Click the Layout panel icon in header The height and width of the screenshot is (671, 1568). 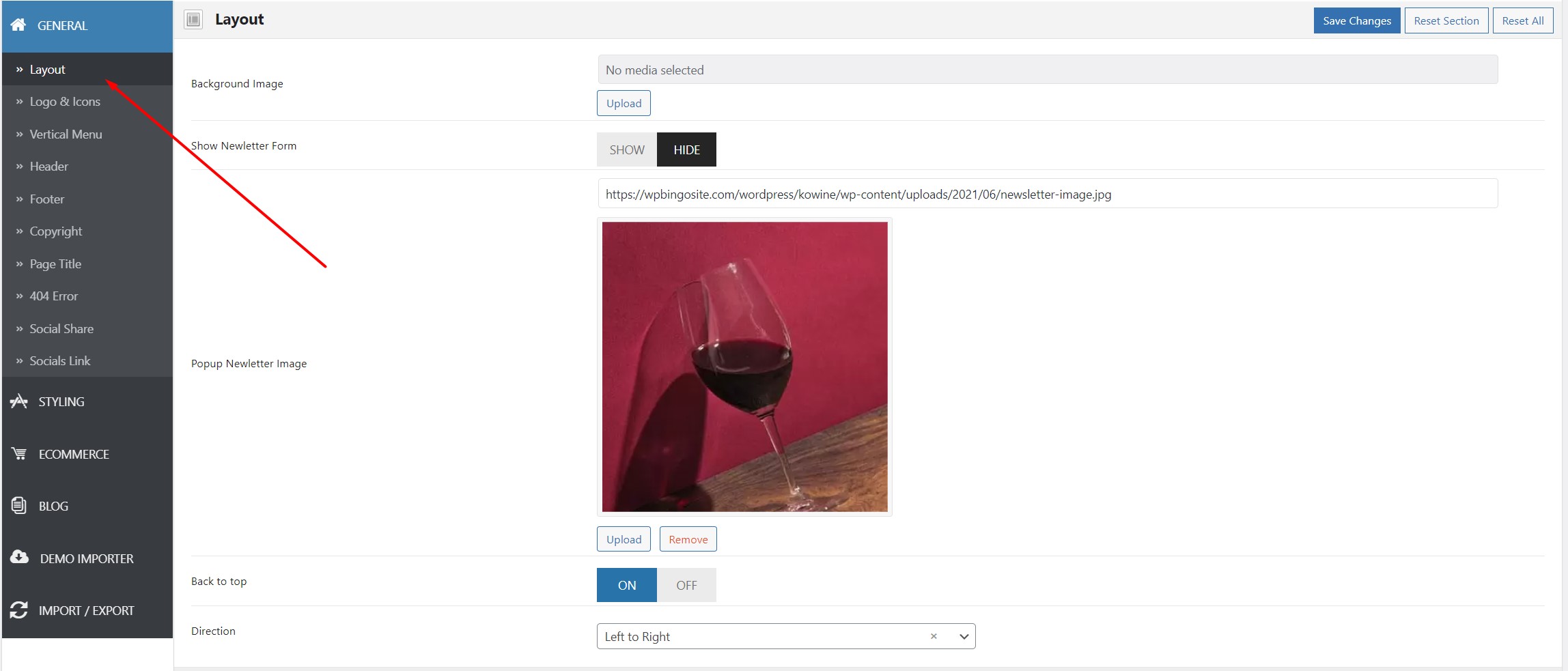194,20
